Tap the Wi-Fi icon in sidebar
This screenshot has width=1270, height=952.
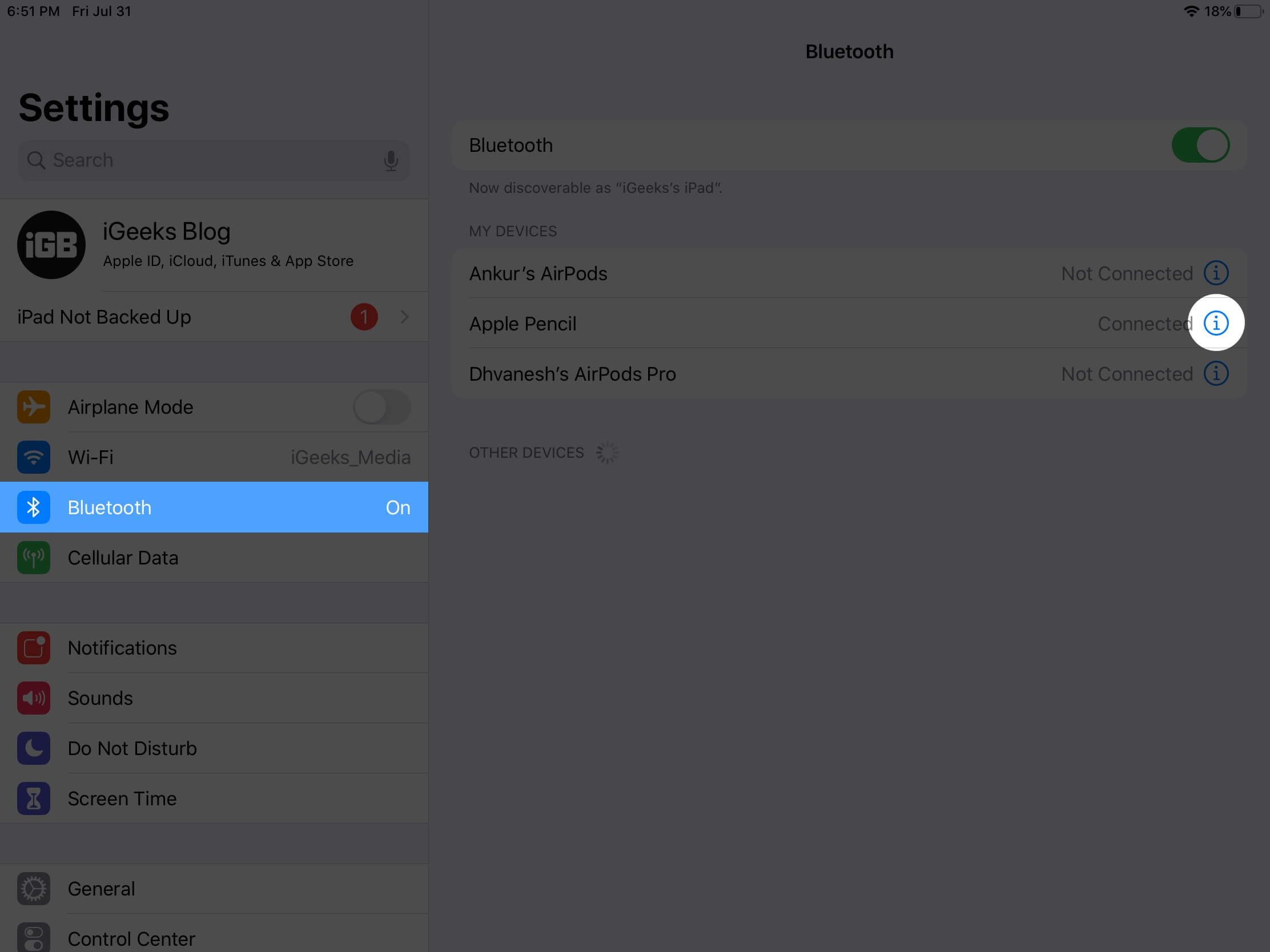[33, 456]
